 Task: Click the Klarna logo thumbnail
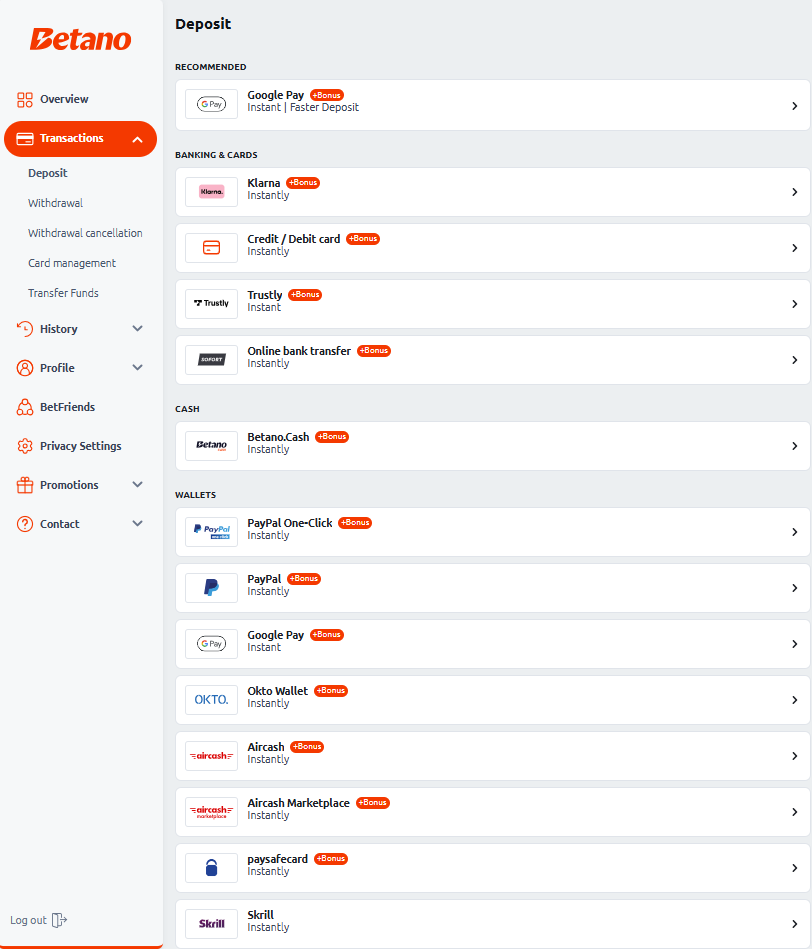point(211,192)
